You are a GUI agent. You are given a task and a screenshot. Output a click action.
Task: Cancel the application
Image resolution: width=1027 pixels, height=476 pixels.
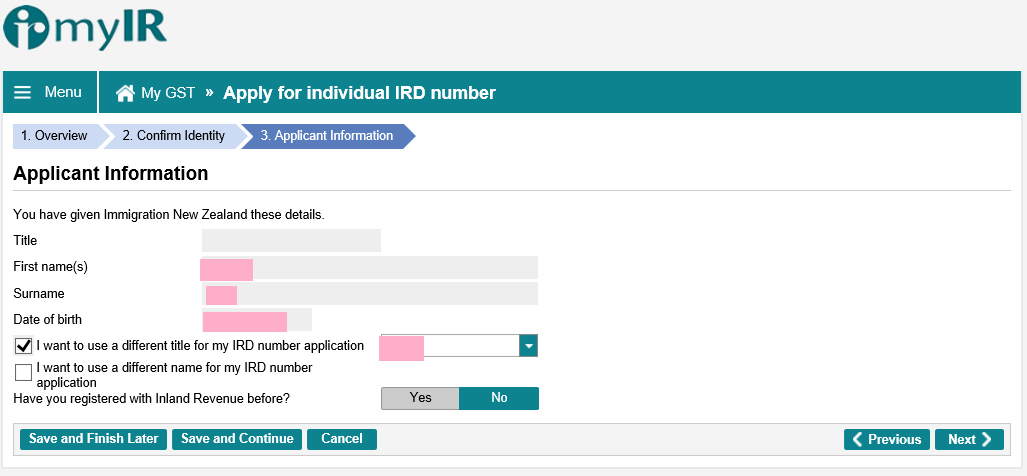tap(341, 439)
